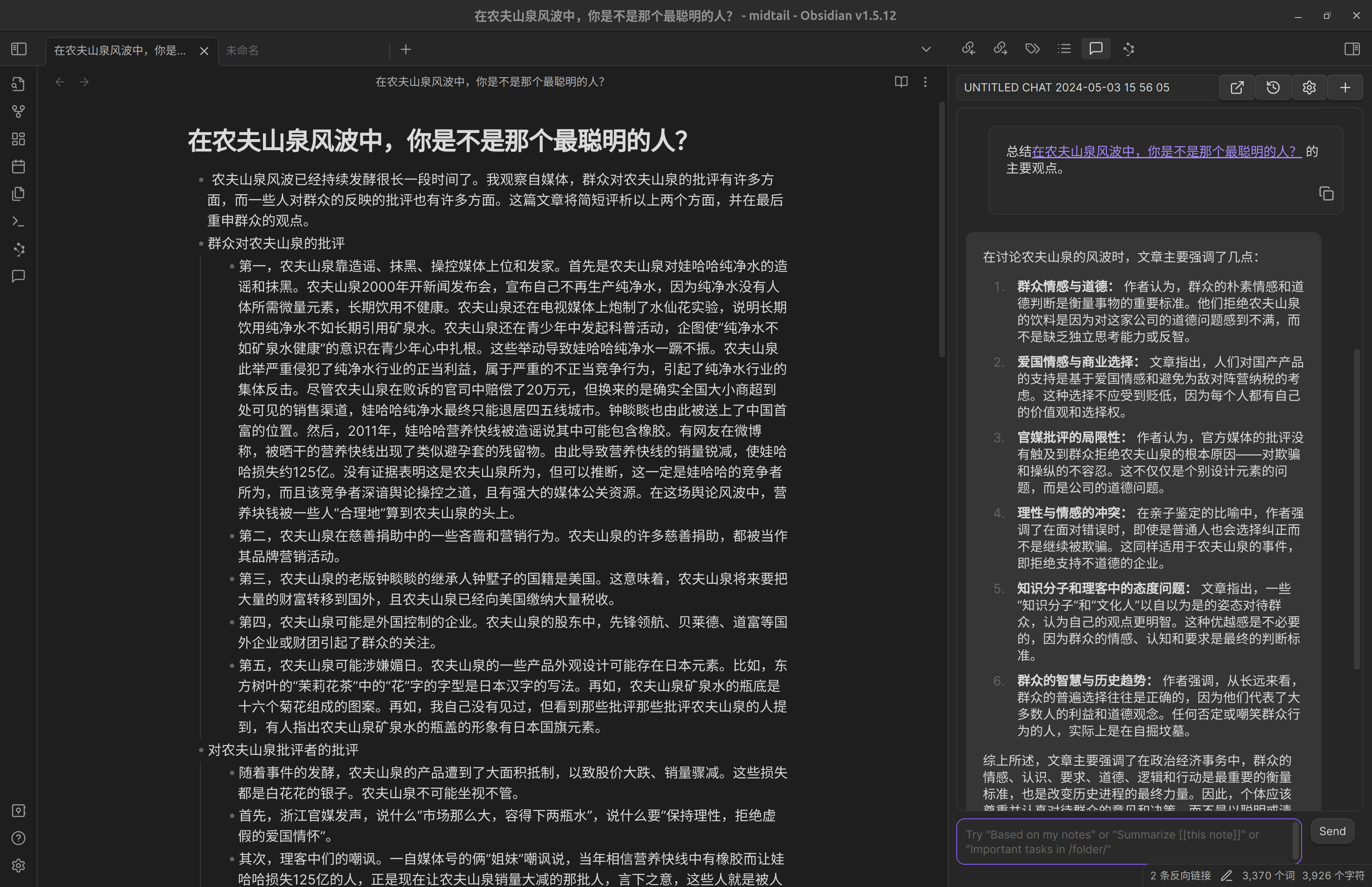Open daily note calendar icon
Screen dimensions: 1372x887
[x=18, y=166]
